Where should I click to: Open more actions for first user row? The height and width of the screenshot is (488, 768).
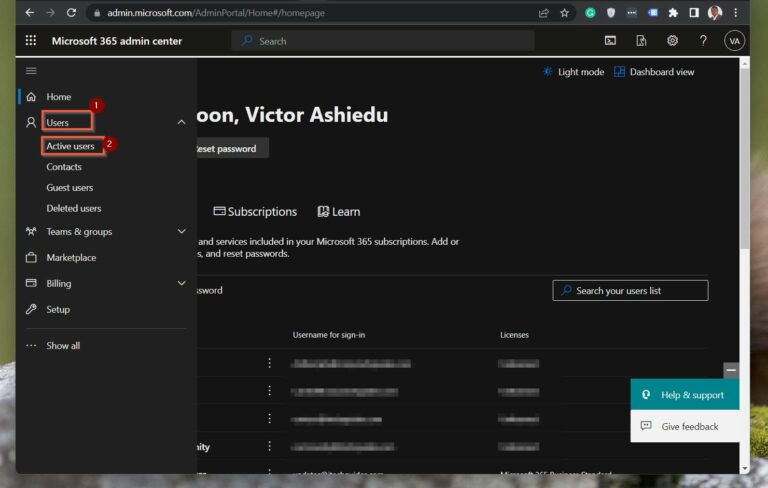tap(269, 363)
